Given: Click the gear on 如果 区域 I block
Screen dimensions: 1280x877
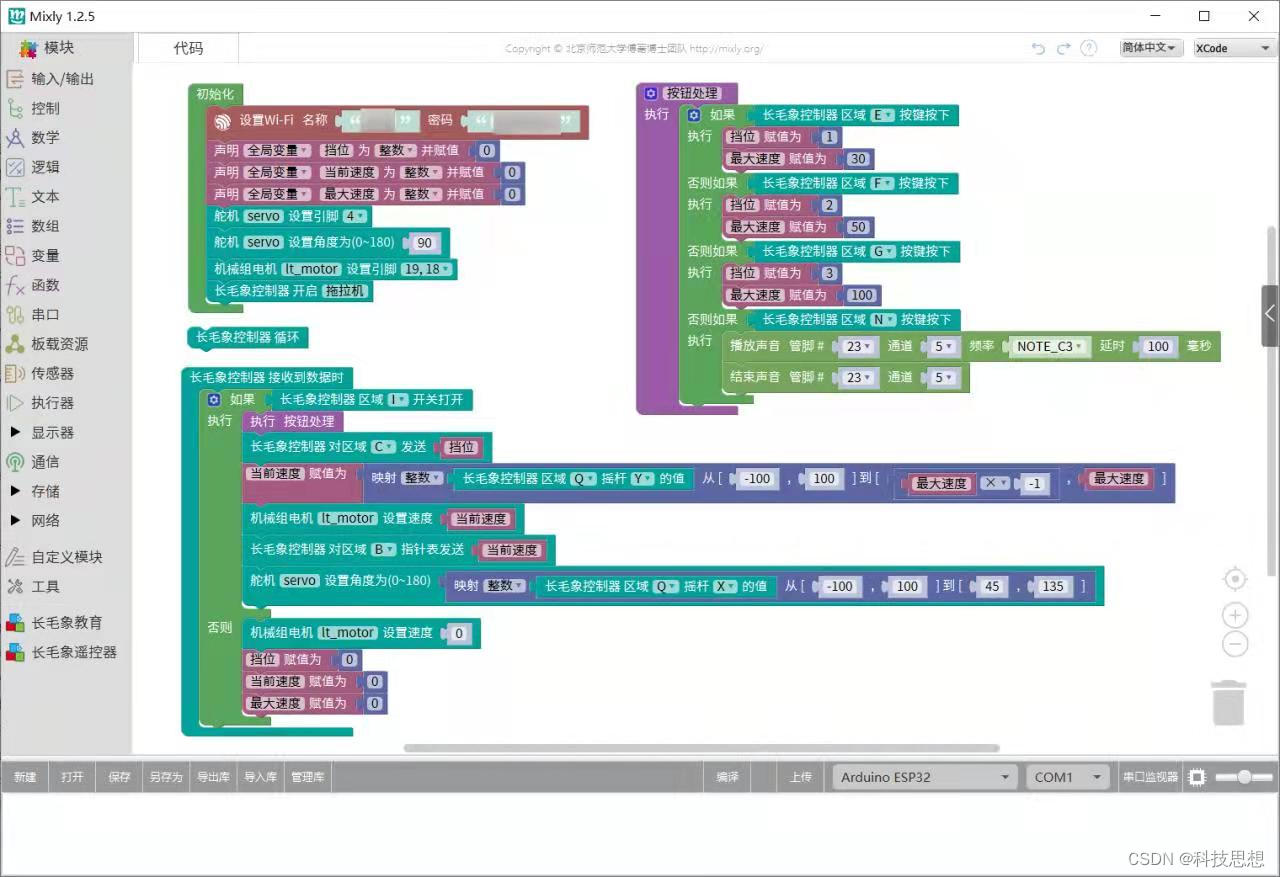Looking at the screenshot, I should click(213, 400).
